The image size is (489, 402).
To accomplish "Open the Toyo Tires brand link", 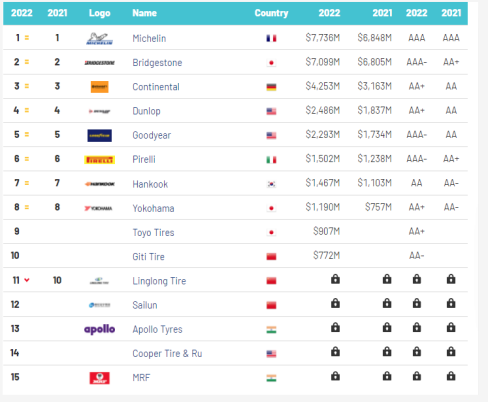I will coord(153,232).
